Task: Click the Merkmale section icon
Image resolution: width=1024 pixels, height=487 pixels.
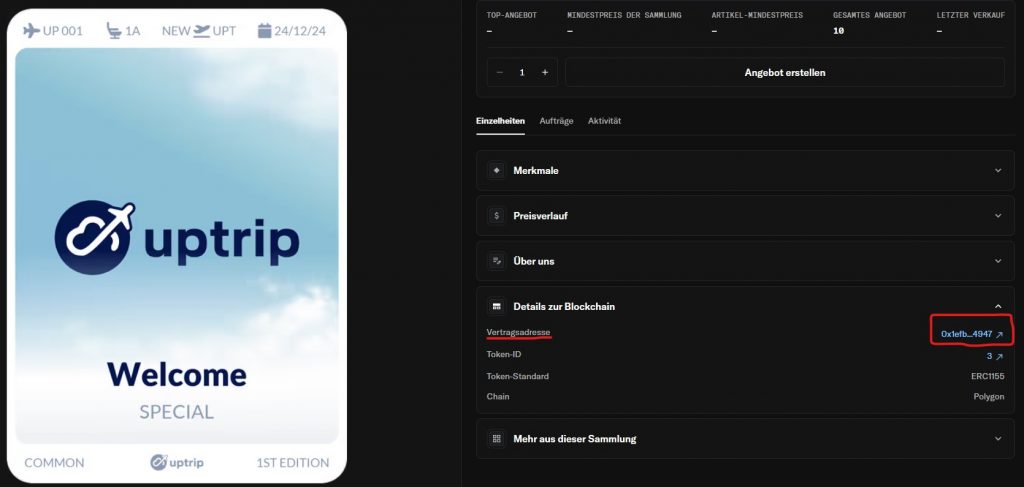Action: pyautogui.click(x=496, y=170)
